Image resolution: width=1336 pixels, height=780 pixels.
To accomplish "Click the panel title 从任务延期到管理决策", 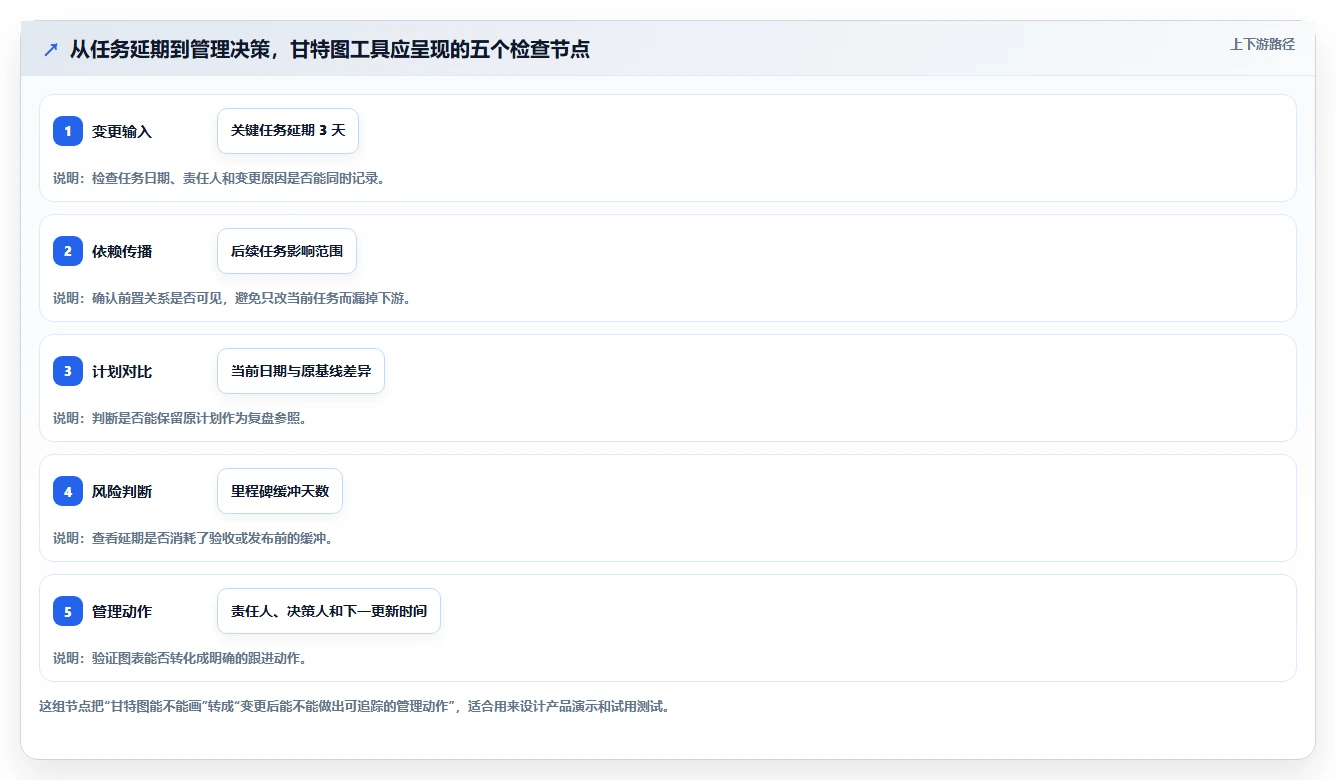I will pos(330,49).
